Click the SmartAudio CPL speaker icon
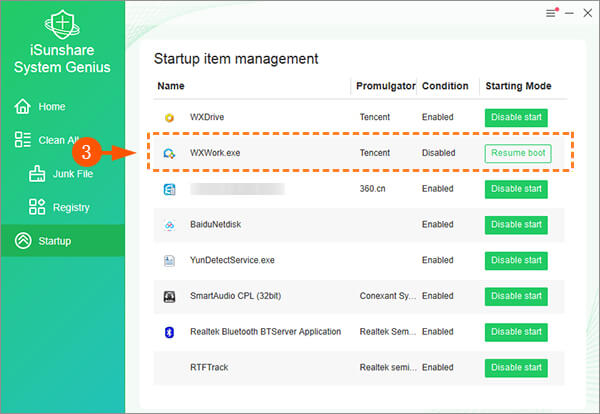The width and height of the screenshot is (600, 414). coord(170,296)
